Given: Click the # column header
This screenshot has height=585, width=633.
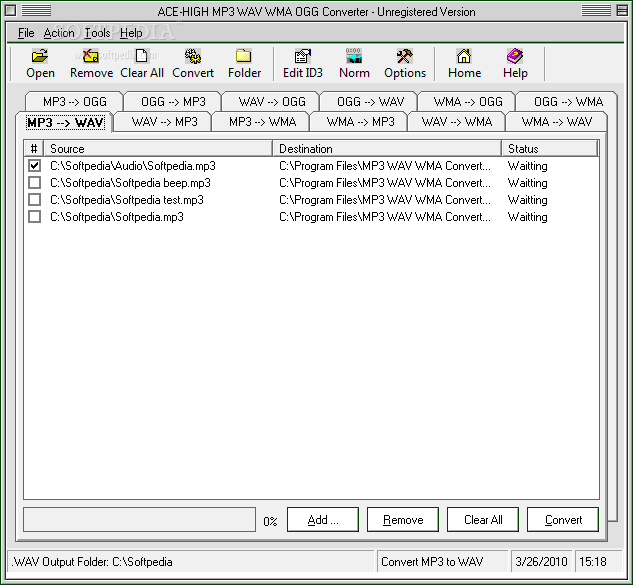Looking at the screenshot, I should click(x=34, y=149).
